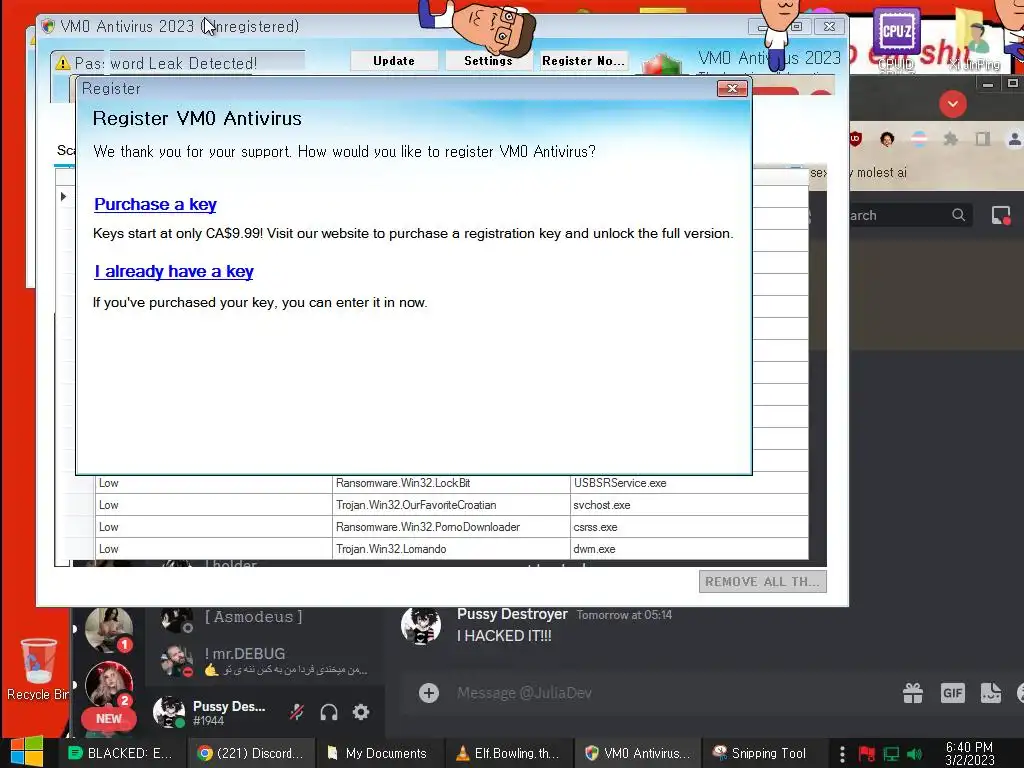Click Pussy Des... #1944 user panel
Image resolution: width=1024 pixels, height=768 pixels.
[x=212, y=712]
